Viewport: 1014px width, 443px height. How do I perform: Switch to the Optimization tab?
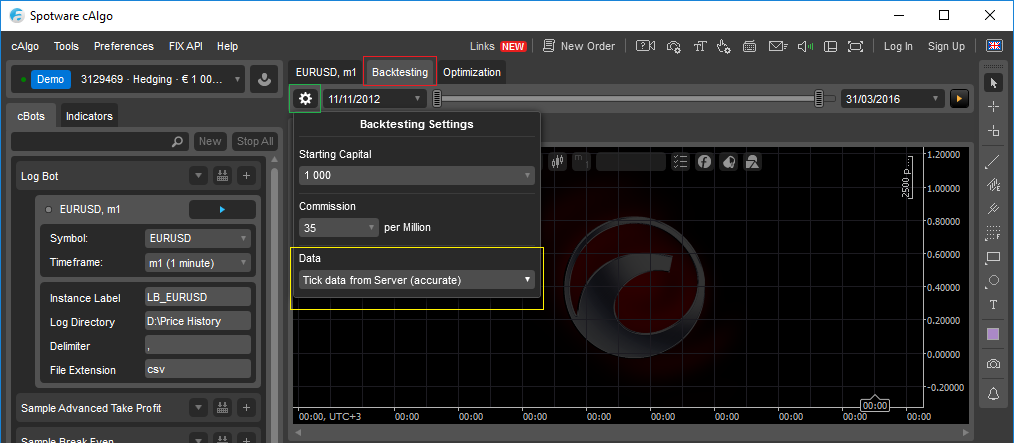pos(472,72)
